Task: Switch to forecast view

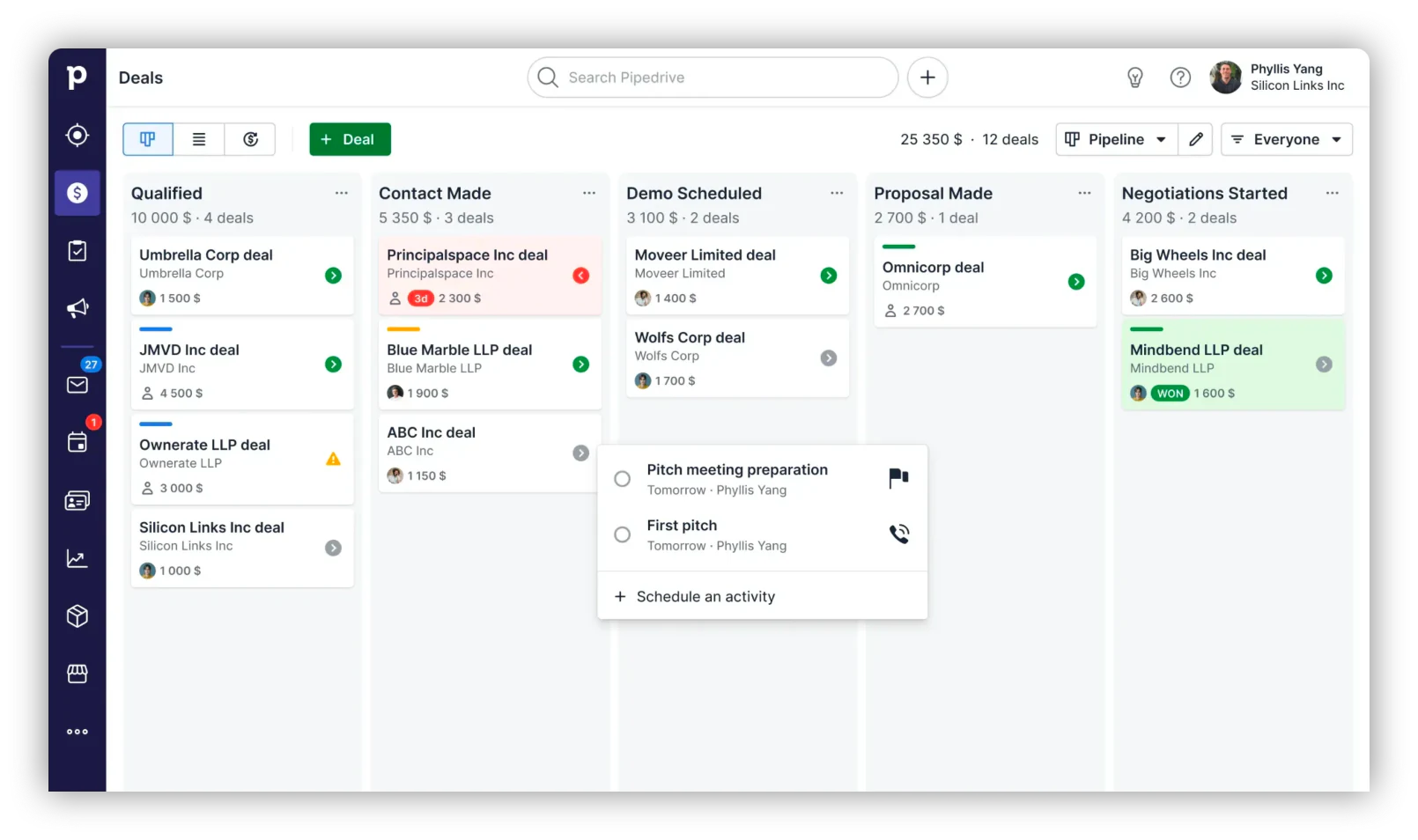Action: 250,139
